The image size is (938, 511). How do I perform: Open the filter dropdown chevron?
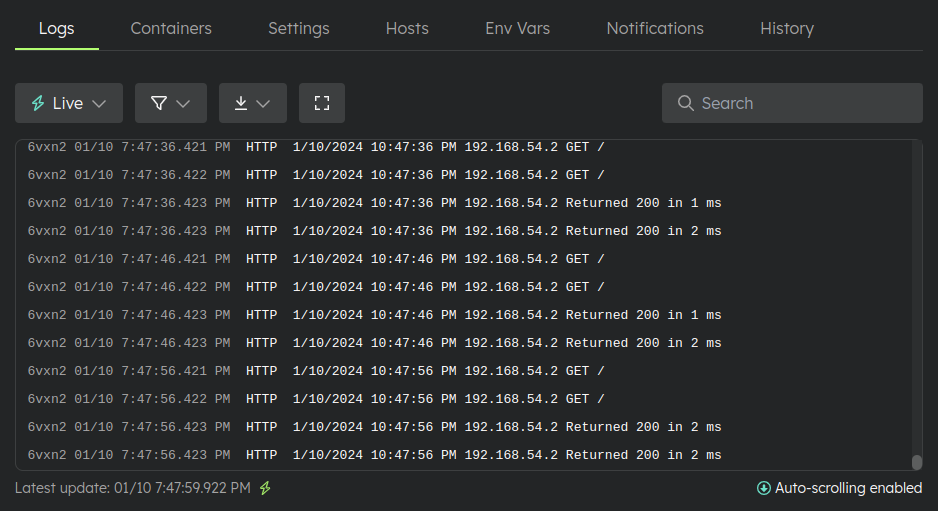[x=183, y=103]
